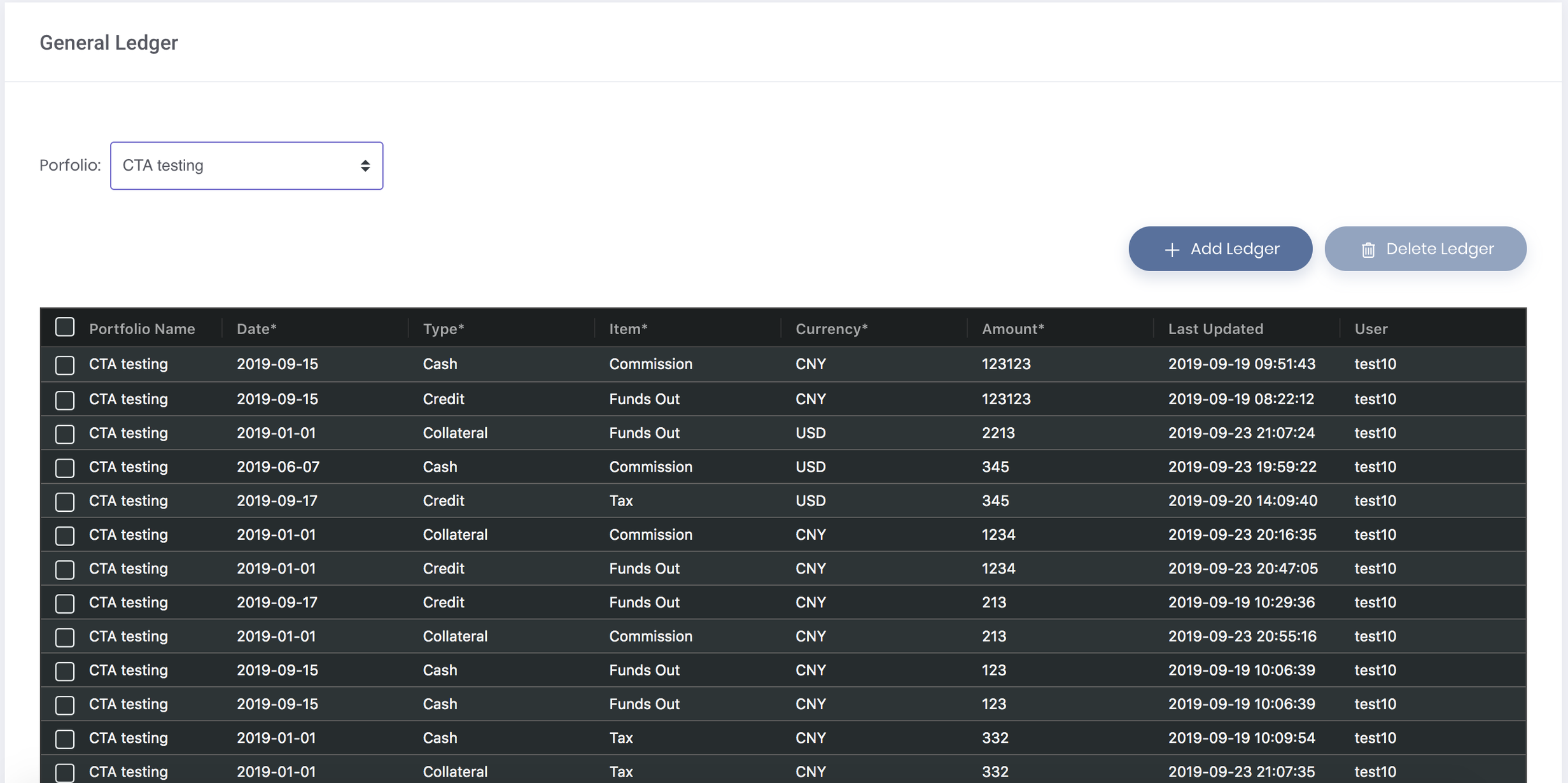Screen dimensions: 1568x783
Task: Click the Currency* column header
Action: click(831, 328)
